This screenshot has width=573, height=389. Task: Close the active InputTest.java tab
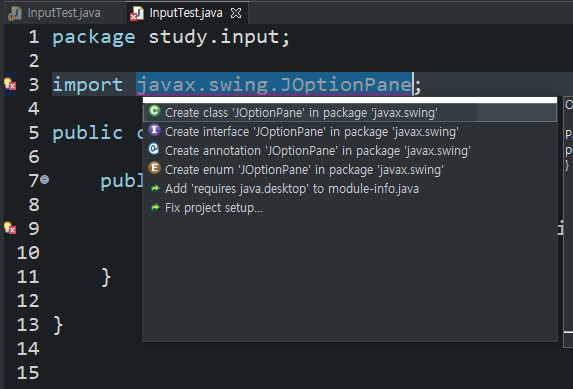click(236, 13)
